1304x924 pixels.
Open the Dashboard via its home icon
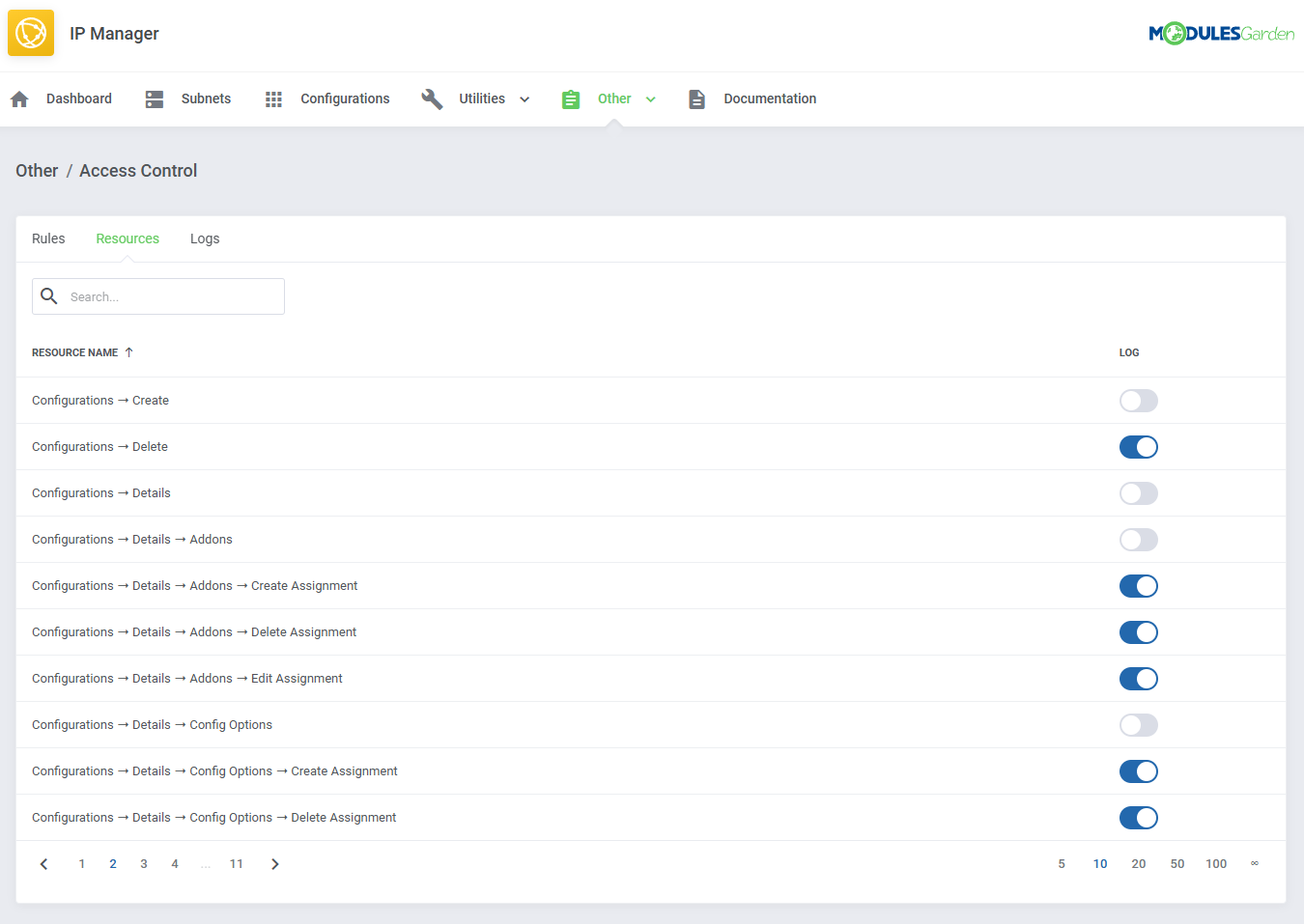[x=19, y=98]
